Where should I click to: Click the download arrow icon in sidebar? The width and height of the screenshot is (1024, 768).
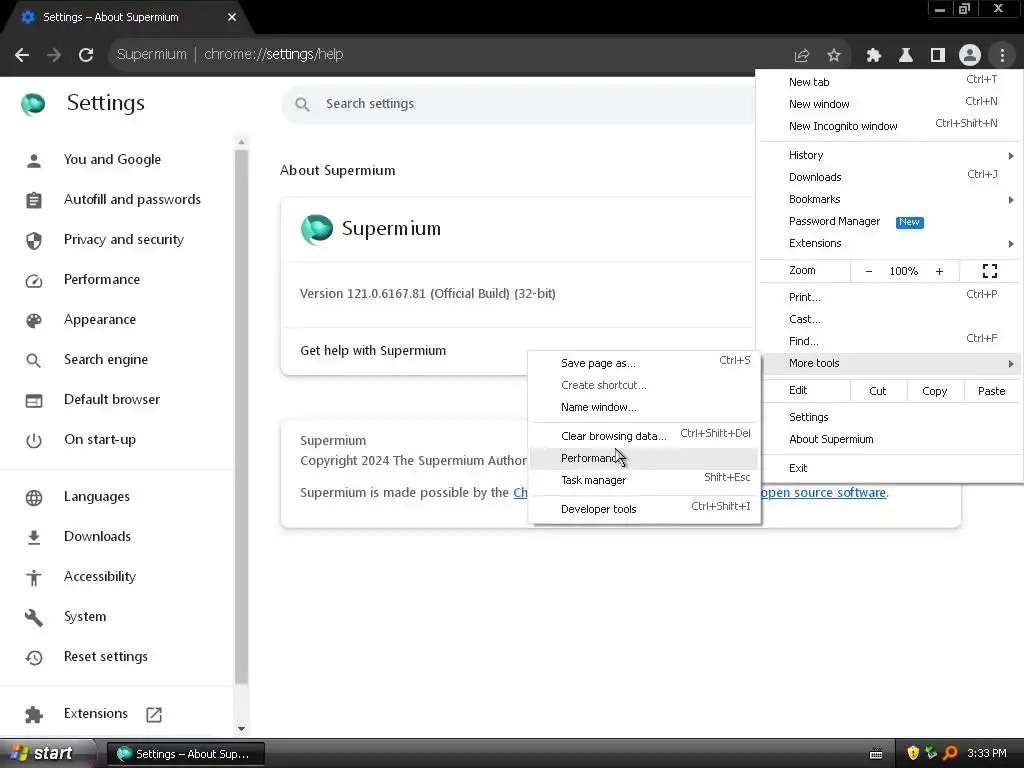[x=34, y=537]
